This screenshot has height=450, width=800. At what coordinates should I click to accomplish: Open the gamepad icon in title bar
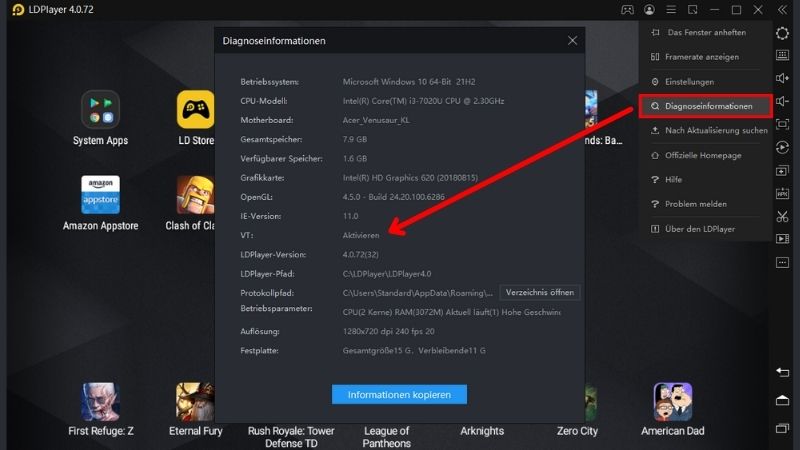click(x=627, y=10)
